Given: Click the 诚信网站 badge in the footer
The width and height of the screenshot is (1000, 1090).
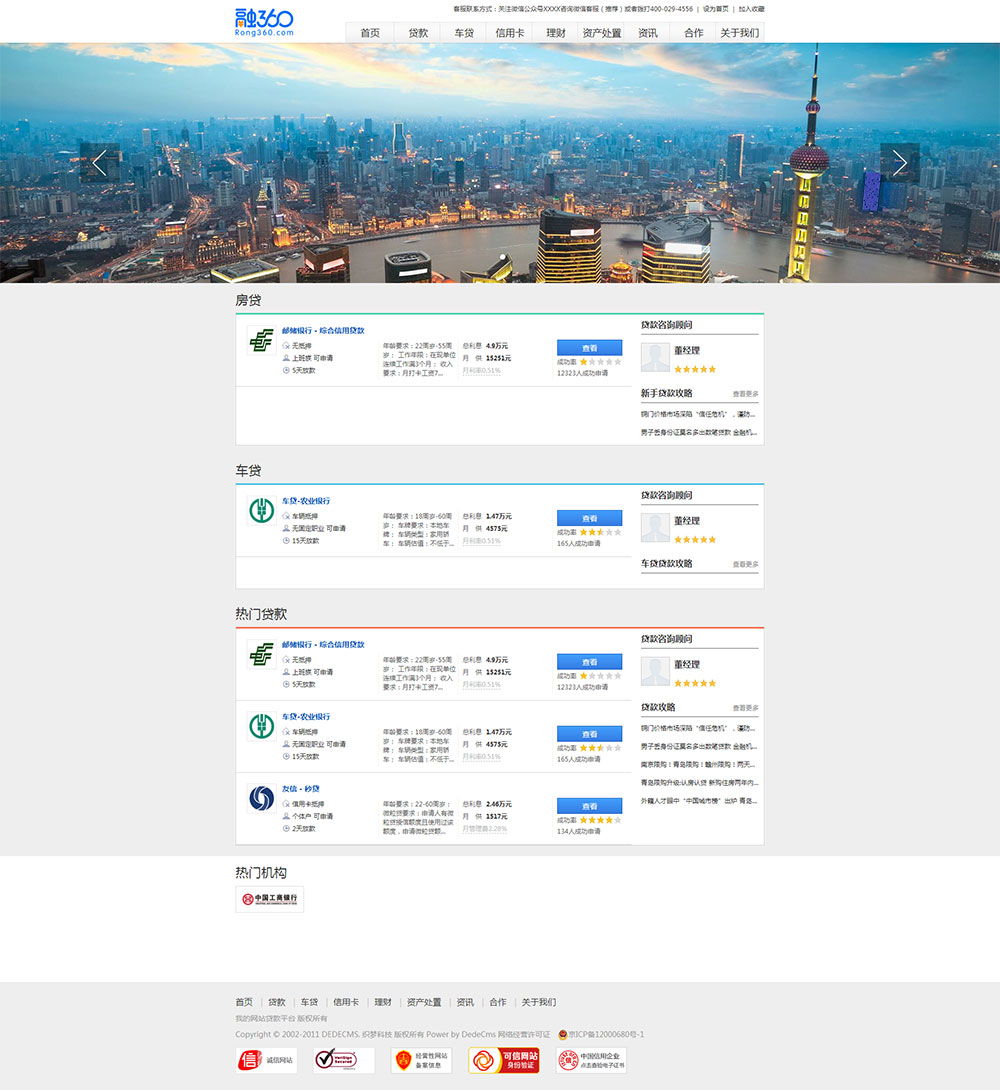Looking at the screenshot, I should click(x=266, y=1060).
